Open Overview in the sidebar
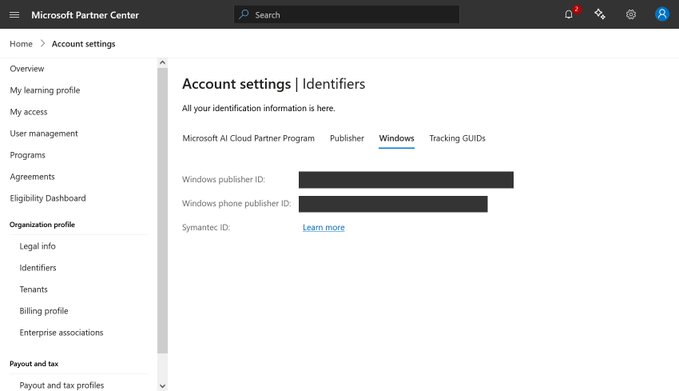Screen dimensions: 679x391 (27, 68)
